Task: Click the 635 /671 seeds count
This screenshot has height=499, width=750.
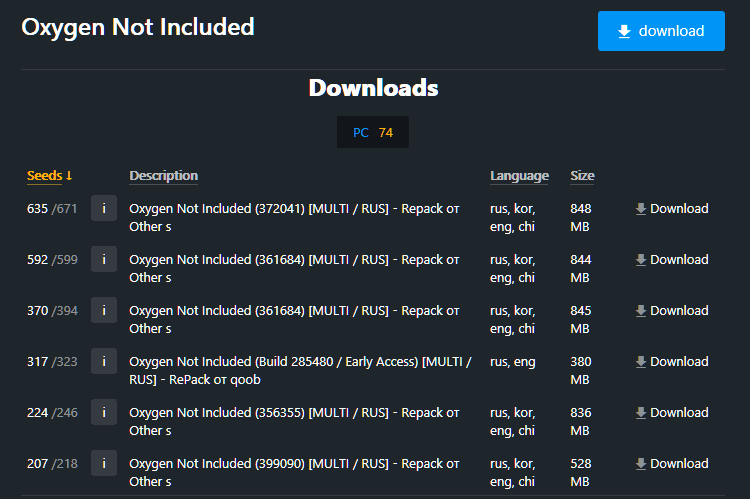Action: (52, 209)
